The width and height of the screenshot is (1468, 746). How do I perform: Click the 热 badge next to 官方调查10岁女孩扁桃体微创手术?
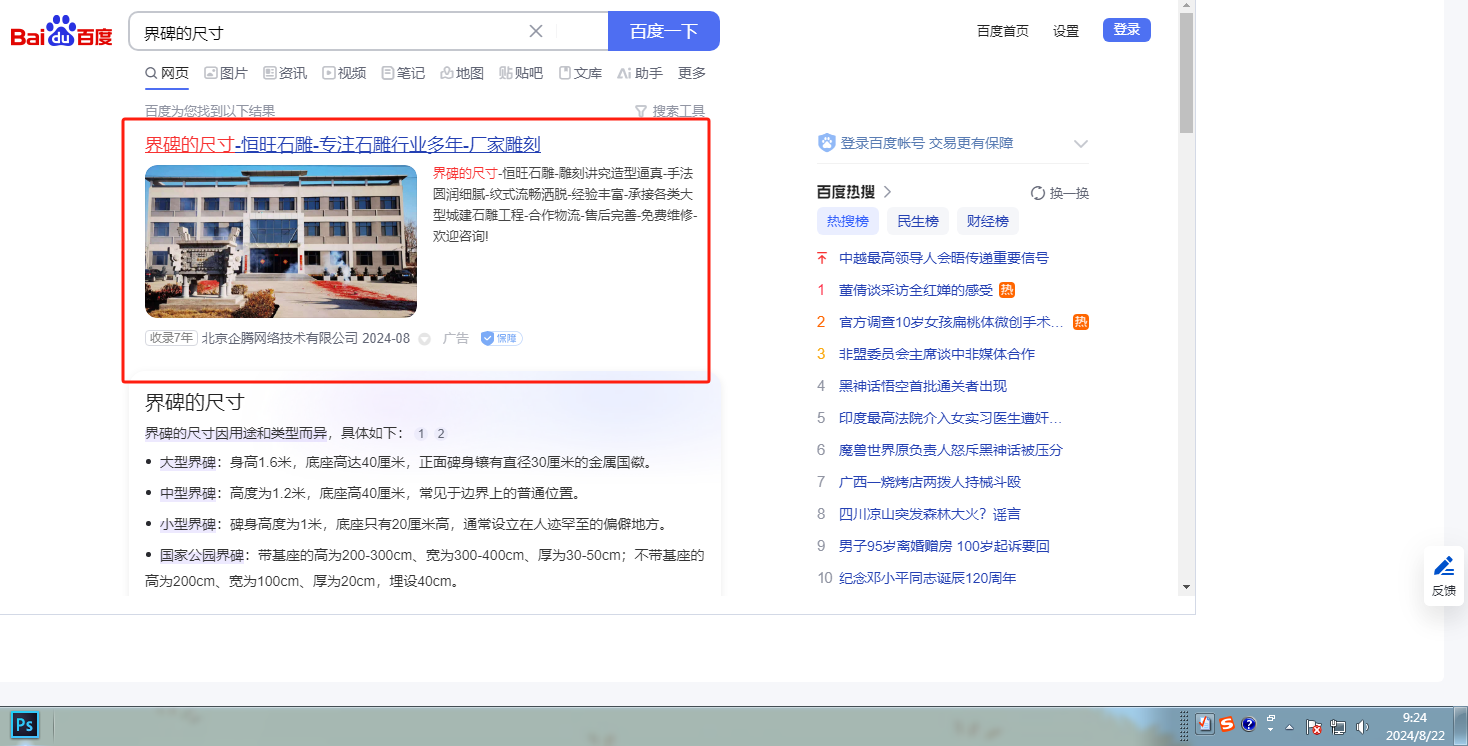1081,322
